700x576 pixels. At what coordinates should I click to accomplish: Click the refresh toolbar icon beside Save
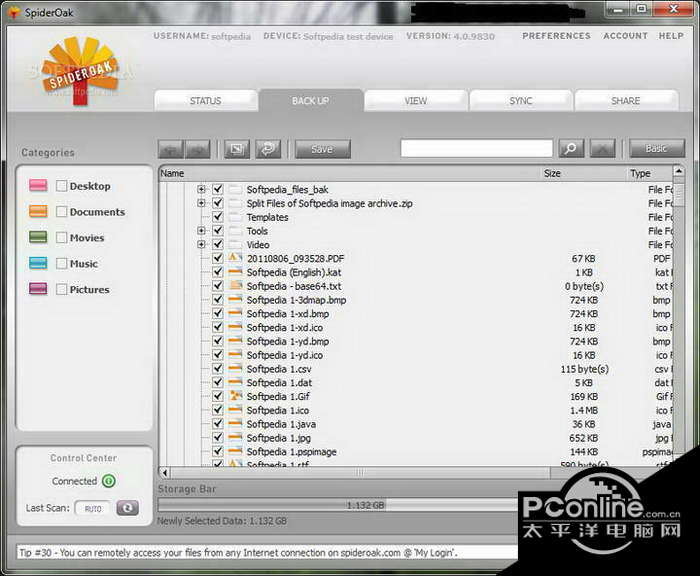click(268, 149)
